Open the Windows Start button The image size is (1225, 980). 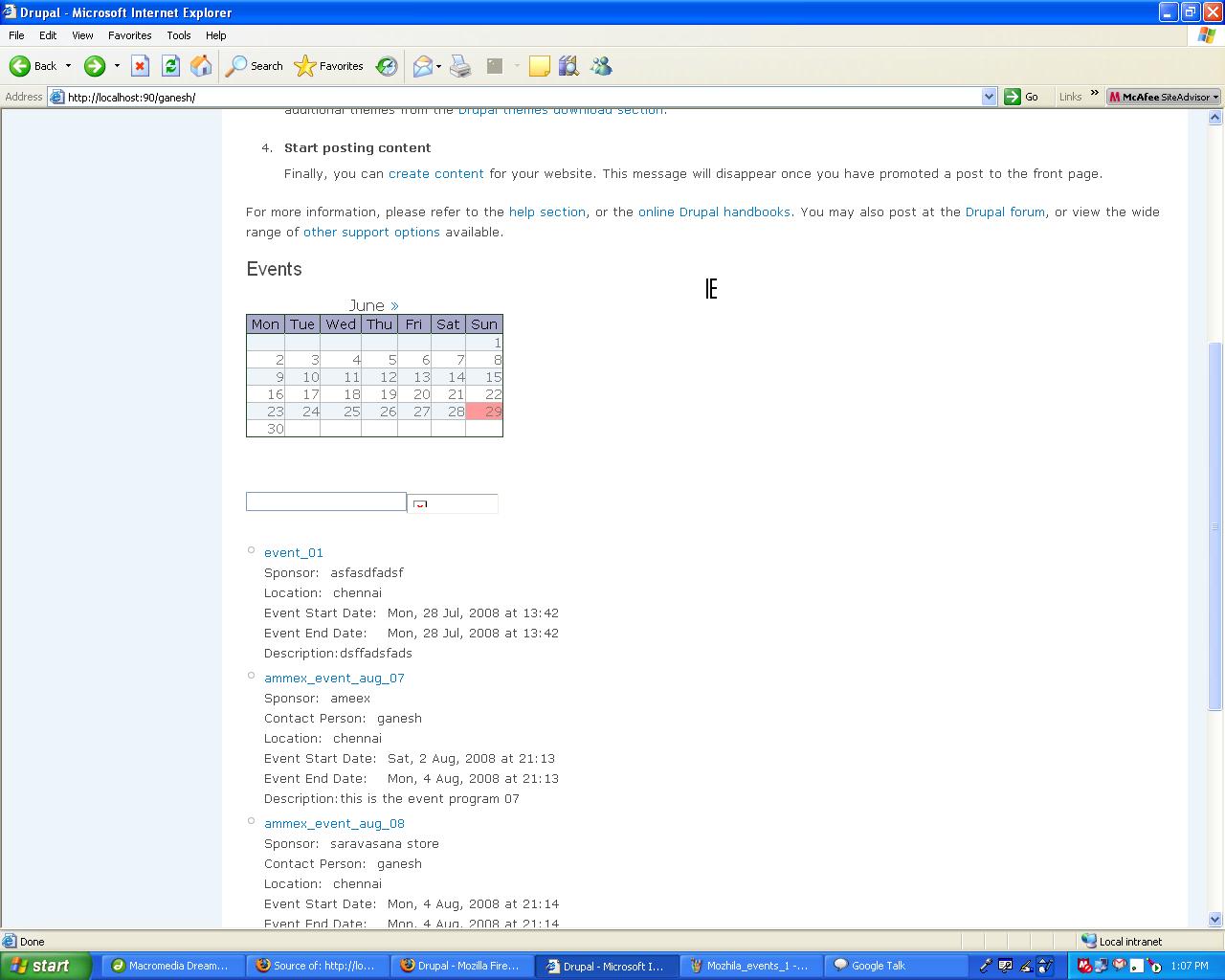[45, 966]
